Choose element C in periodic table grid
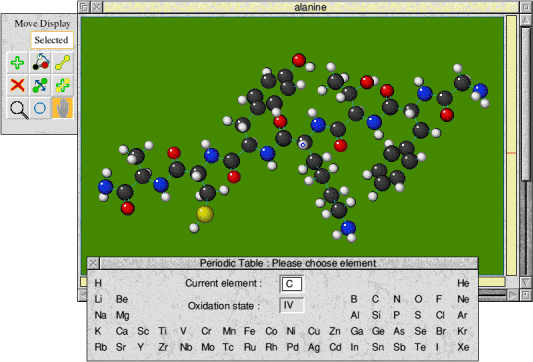Screen dimensions: 533x362 point(375,299)
